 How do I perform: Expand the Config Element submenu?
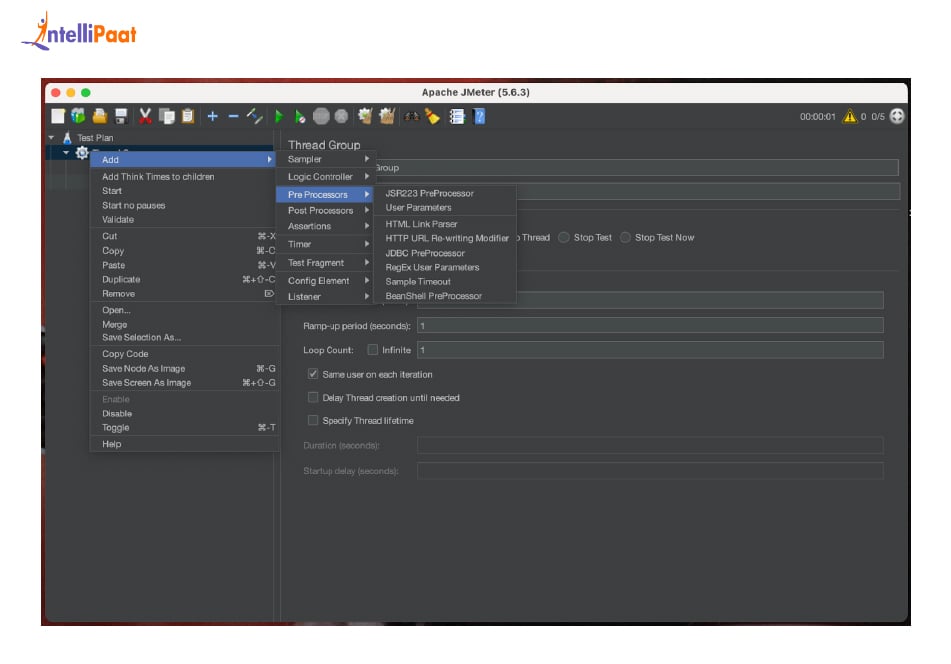326,281
